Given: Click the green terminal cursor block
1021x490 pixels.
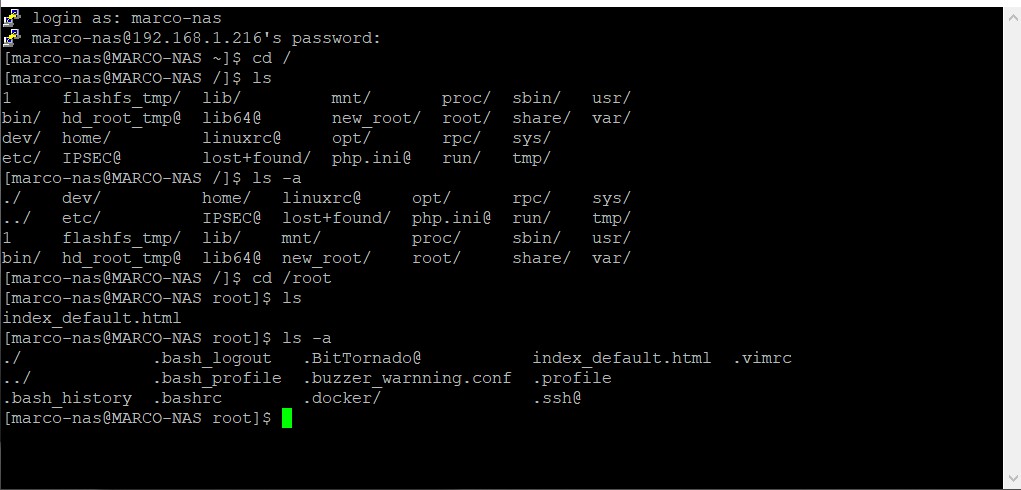Looking at the screenshot, I should pyautogui.click(x=287, y=418).
